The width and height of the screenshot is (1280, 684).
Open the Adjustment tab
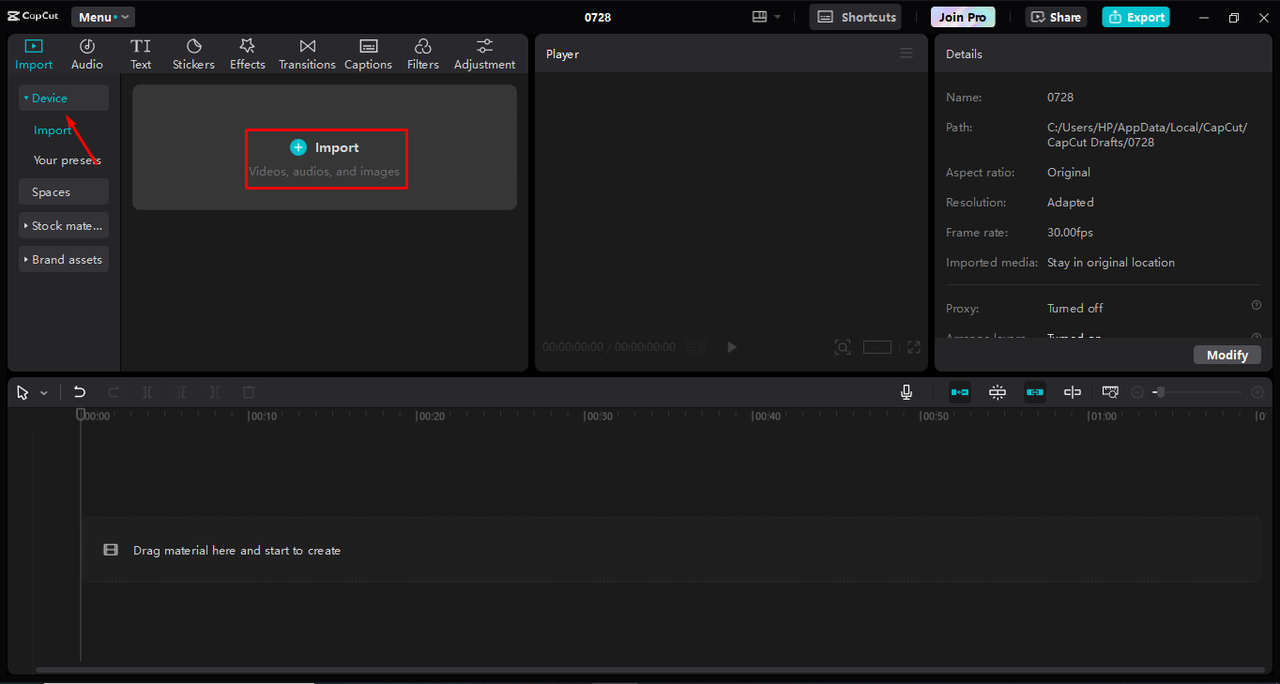coord(485,54)
